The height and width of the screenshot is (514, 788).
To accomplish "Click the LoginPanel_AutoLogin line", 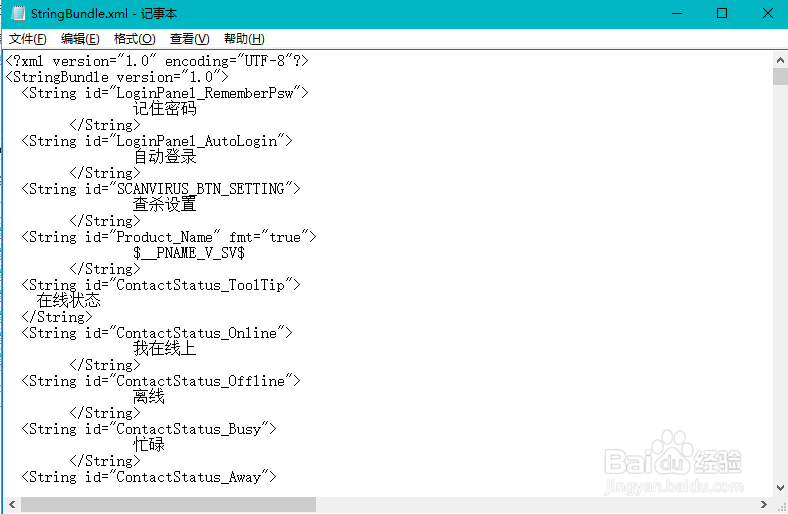I will pyautogui.click(x=157, y=141).
